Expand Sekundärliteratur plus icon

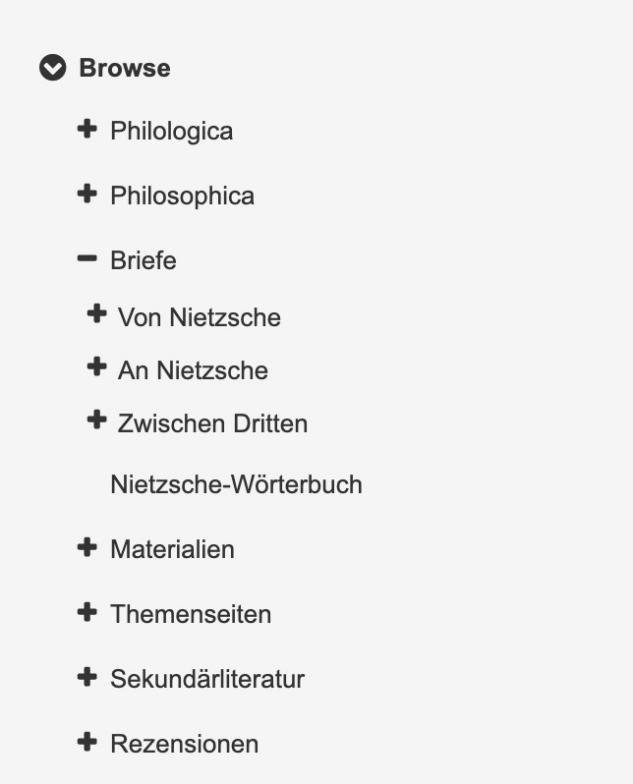pos(87,677)
